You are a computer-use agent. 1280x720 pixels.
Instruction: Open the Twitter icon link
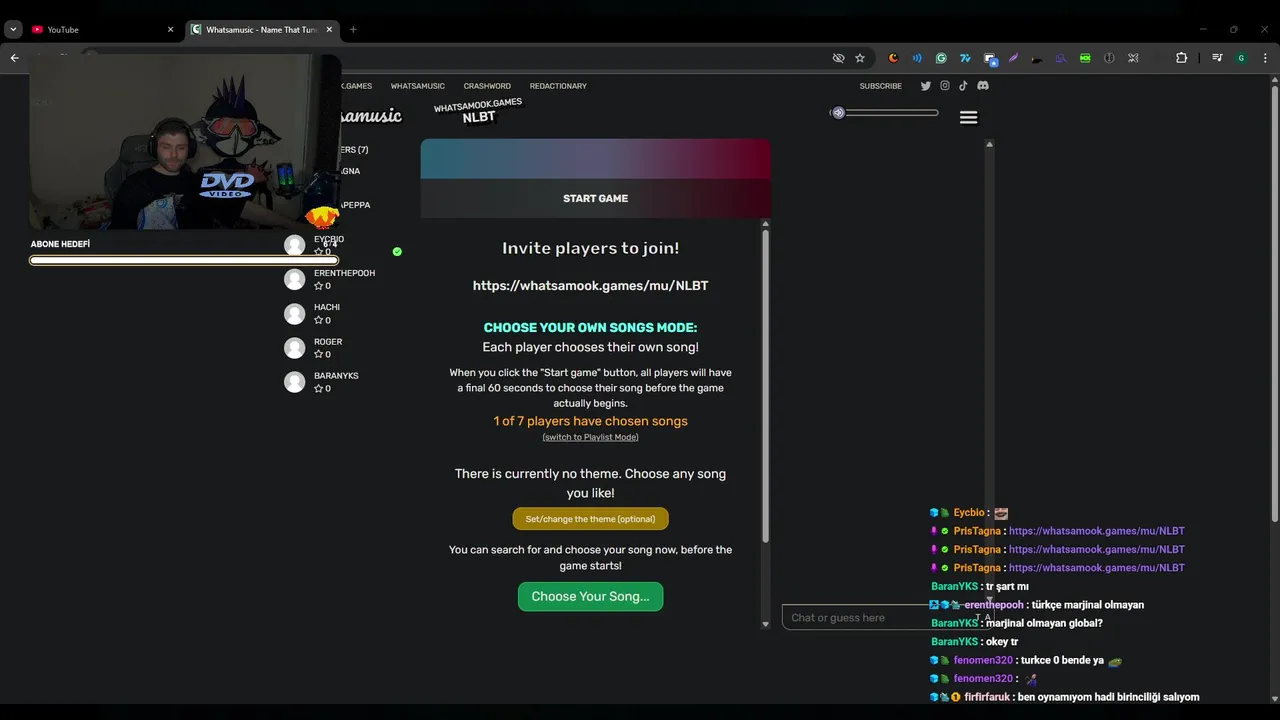926,86
